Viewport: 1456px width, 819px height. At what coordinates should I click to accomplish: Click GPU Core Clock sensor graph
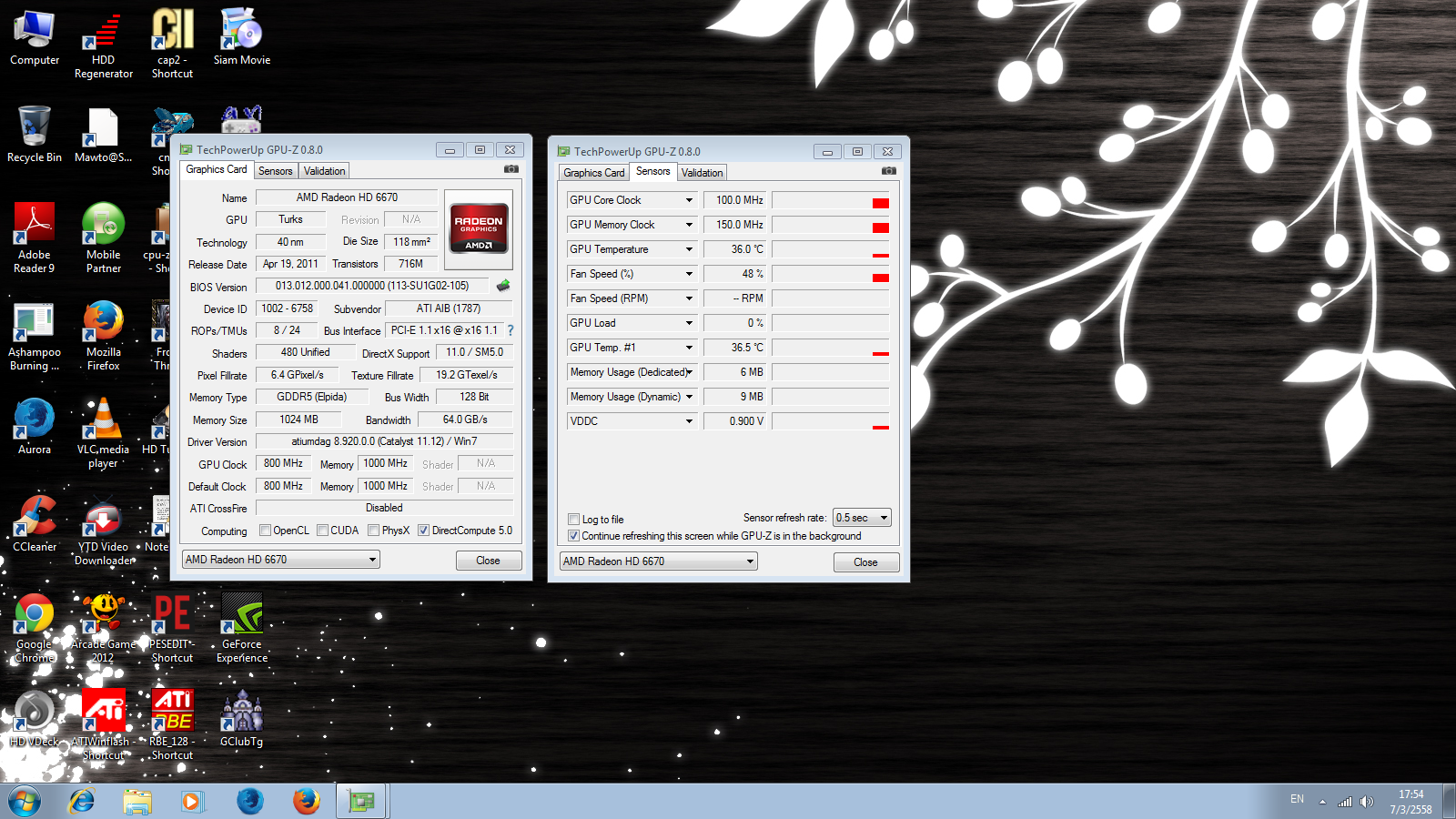pyautogui.click(x=830, y=200)
